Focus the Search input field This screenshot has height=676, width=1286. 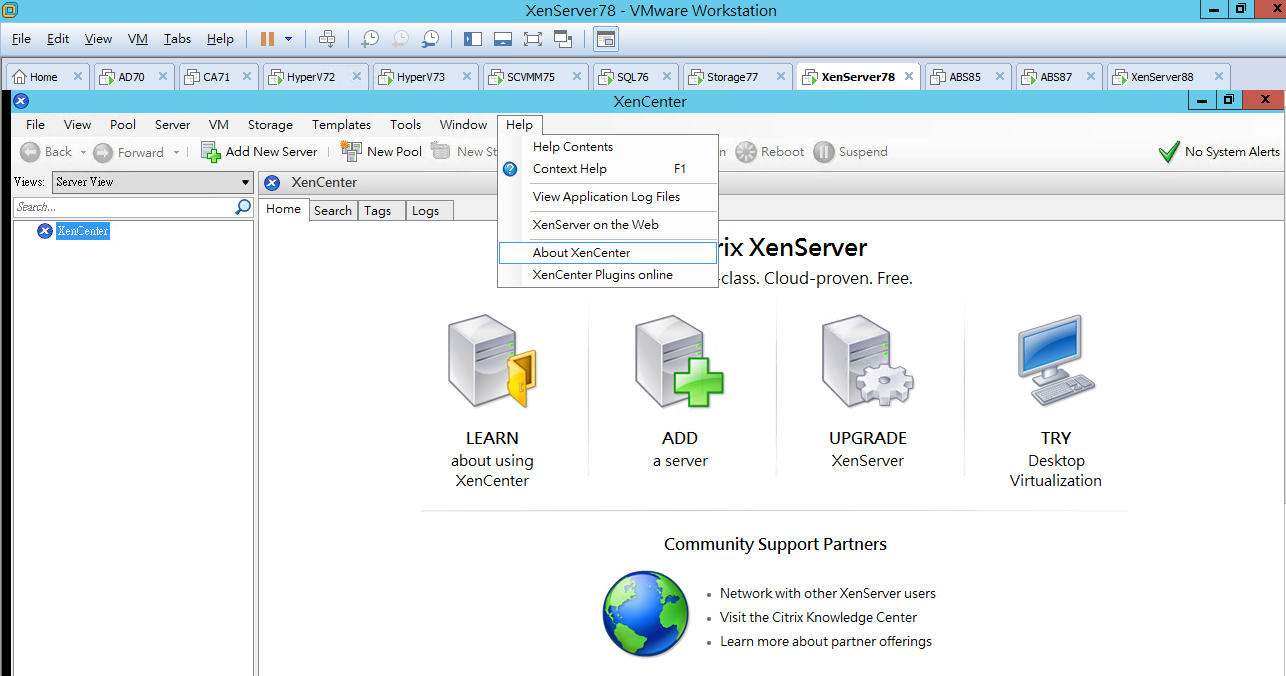(124, 207)
